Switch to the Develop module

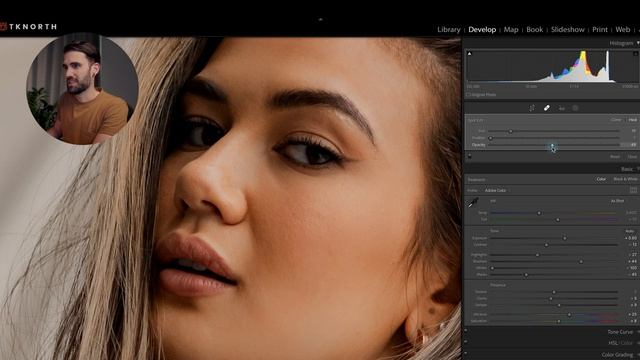click(x=482, y=29)
